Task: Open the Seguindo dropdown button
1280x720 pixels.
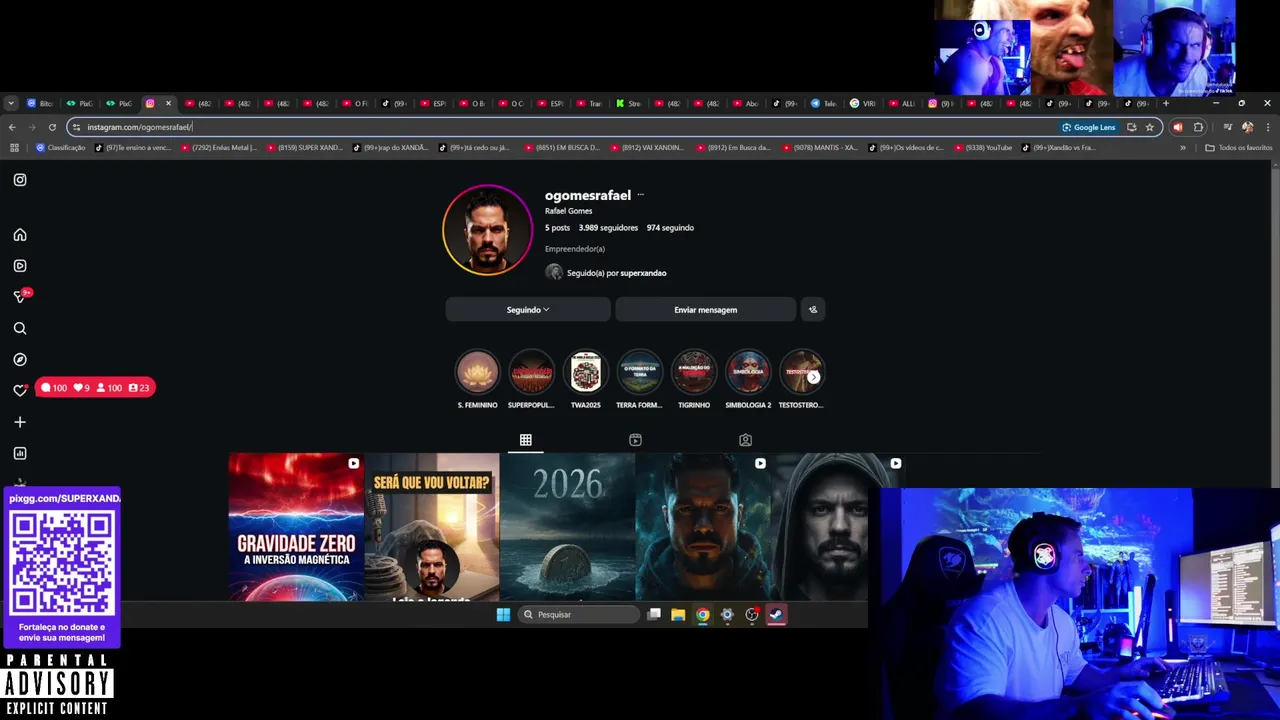Action: tap(528, 310)
